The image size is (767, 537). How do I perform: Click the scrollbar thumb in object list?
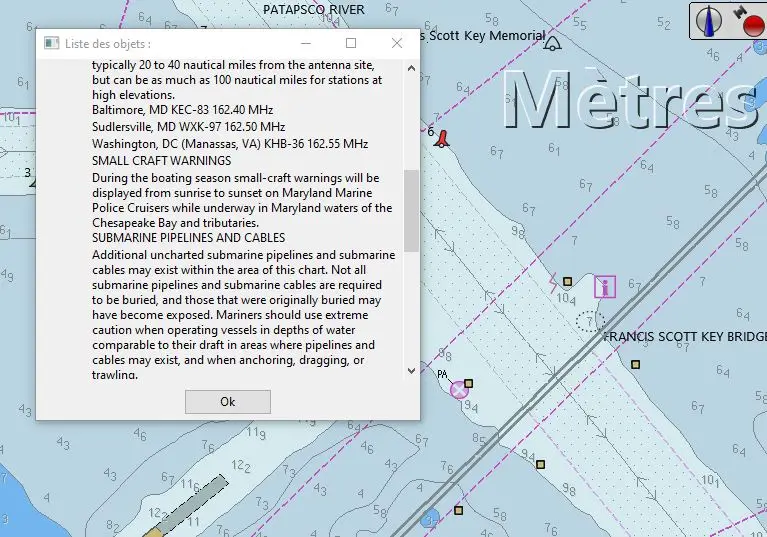click(411, 210)
